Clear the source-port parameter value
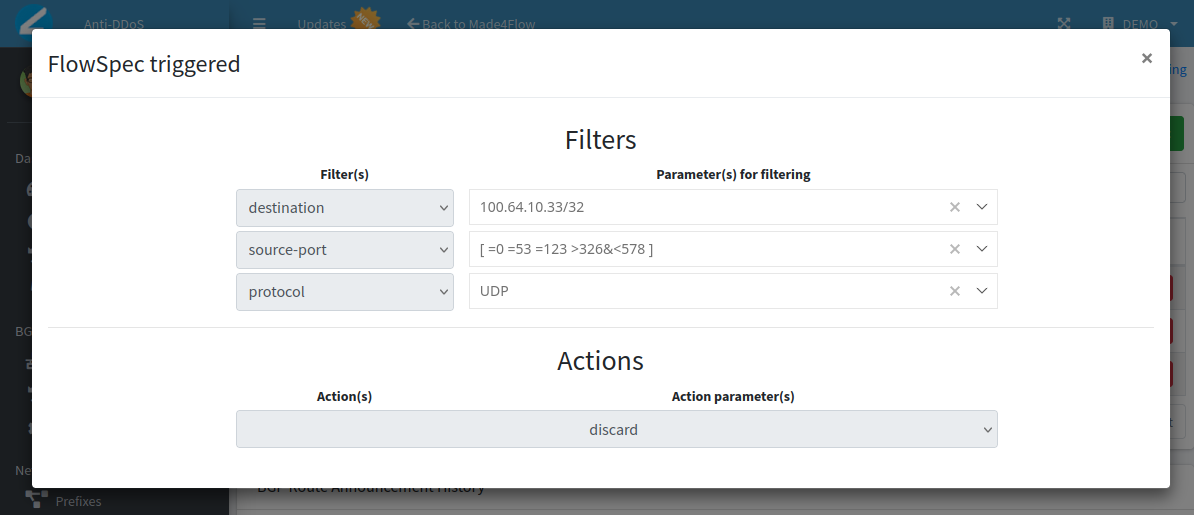The image size is (1194, 515). tap(954, 249)
